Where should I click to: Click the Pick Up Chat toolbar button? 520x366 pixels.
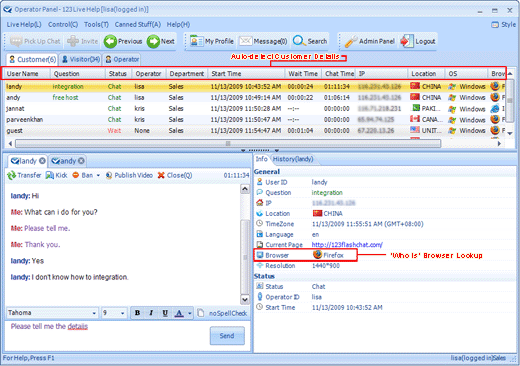pos(35,41)
